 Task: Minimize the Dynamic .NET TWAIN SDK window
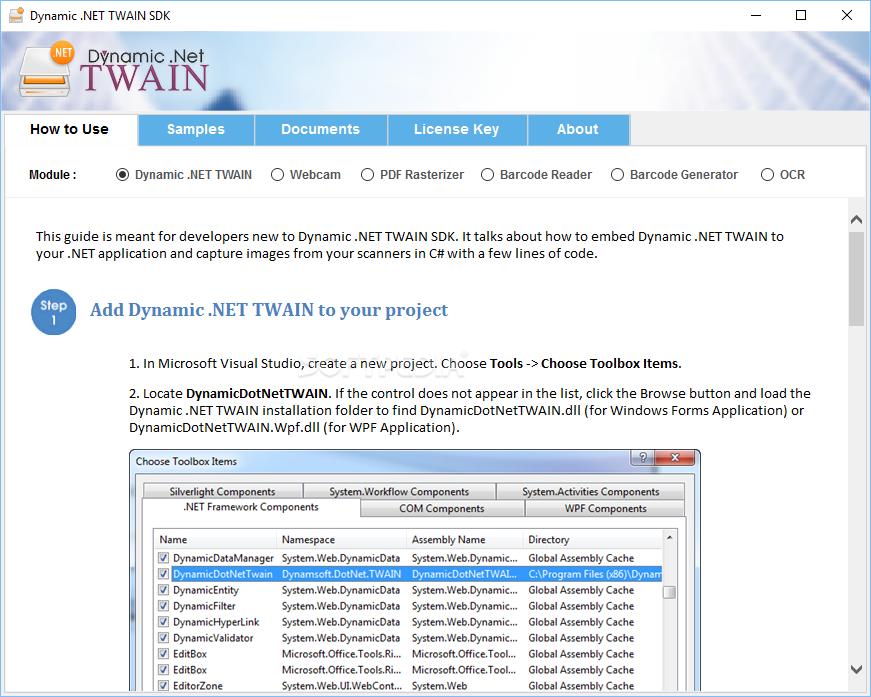[x=755, y=15]
